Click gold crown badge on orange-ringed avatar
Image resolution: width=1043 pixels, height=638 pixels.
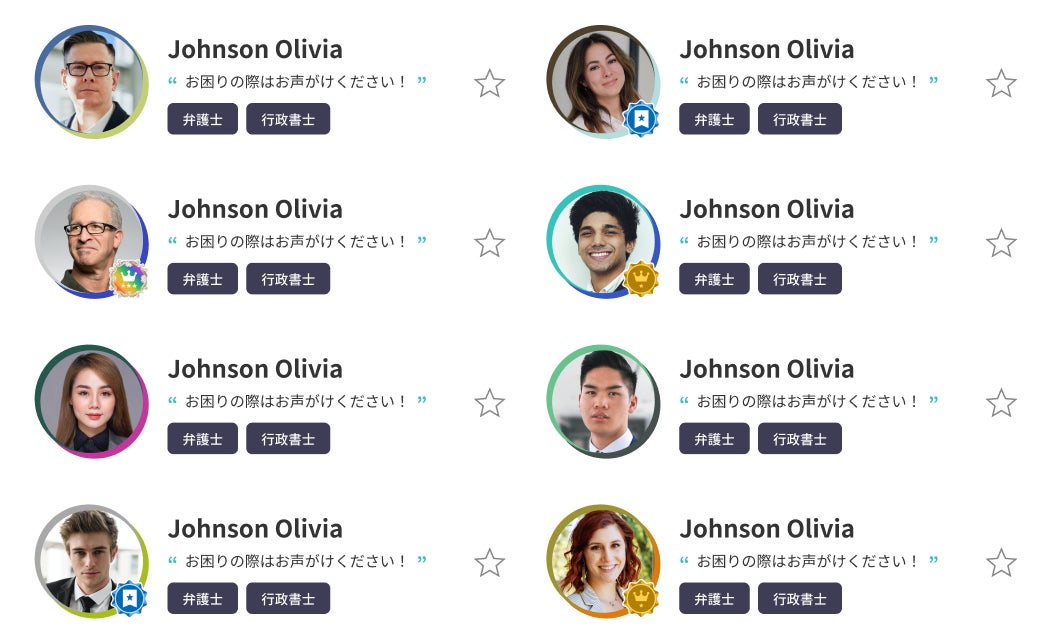pos(641,598)
